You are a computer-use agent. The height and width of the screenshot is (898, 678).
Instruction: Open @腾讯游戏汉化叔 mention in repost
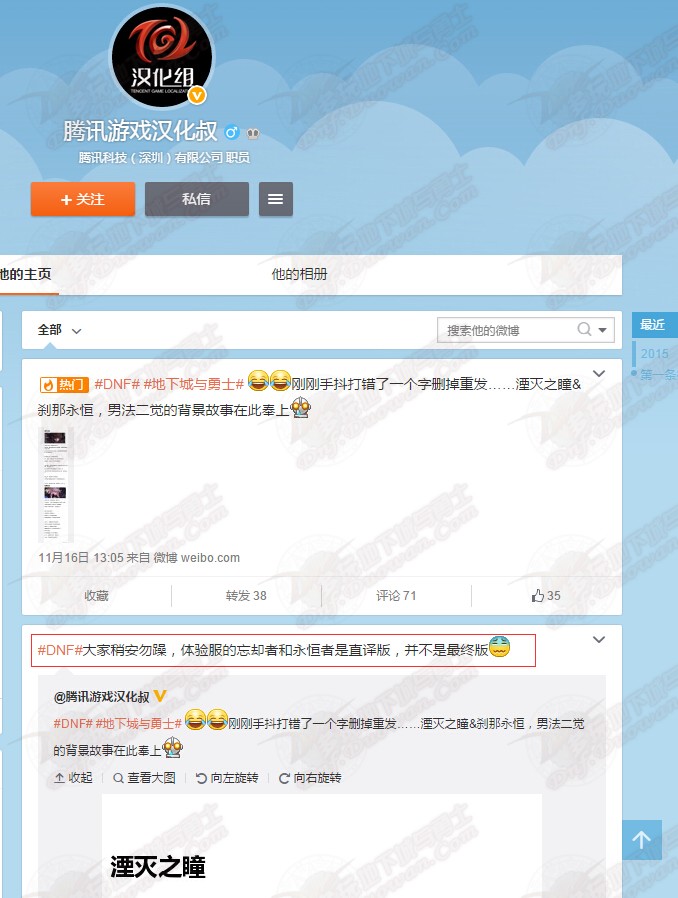[101, 696]
